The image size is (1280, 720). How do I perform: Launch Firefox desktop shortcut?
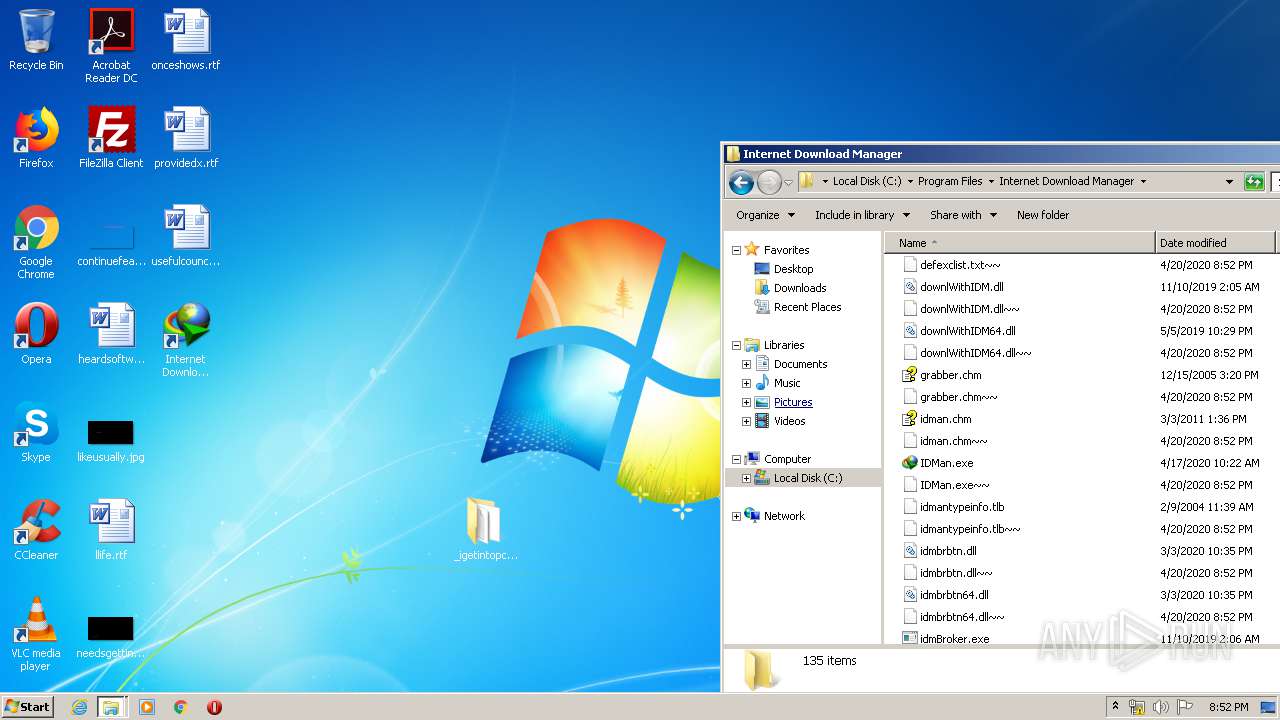tap(36, 138)
